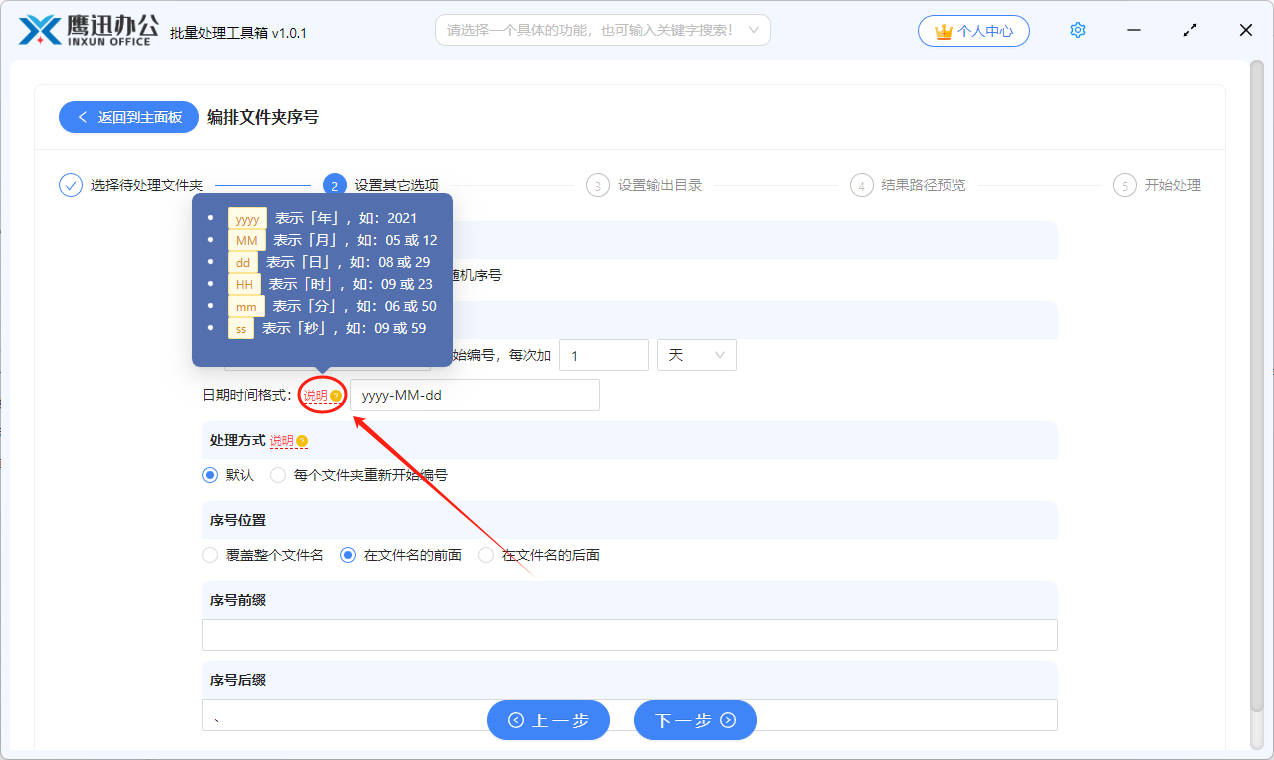The height and width of the screenshot is (760, 1274).
Task: Click the 序号后缀 input field
Action: 630,715
